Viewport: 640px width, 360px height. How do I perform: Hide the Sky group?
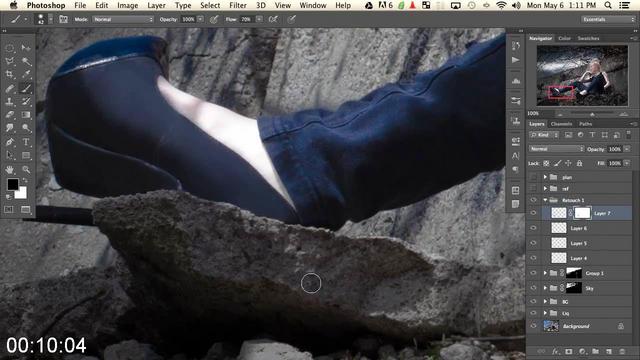tap(533, 288)
